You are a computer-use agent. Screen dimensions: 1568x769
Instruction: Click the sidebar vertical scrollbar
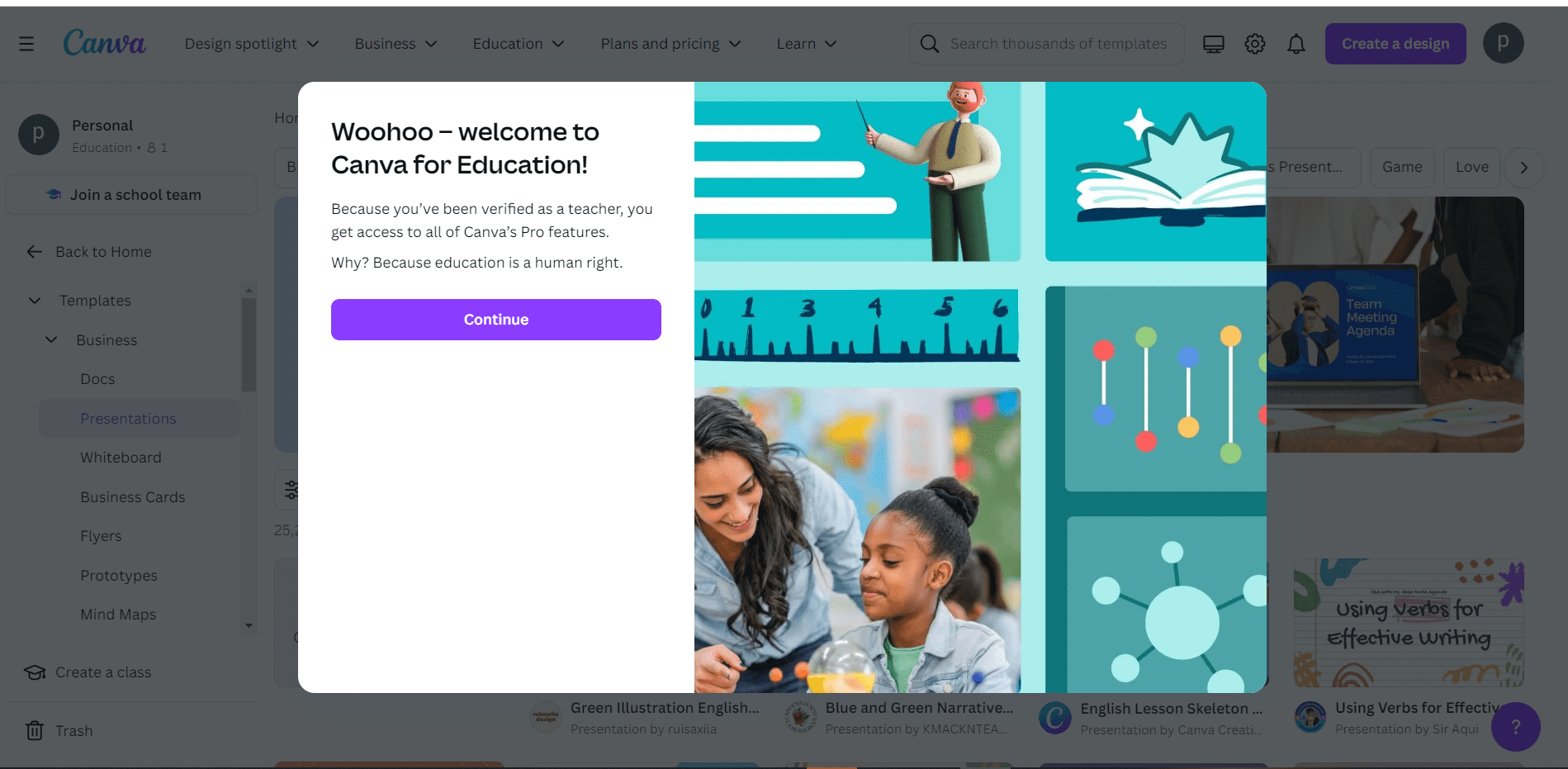coord(249,344)
